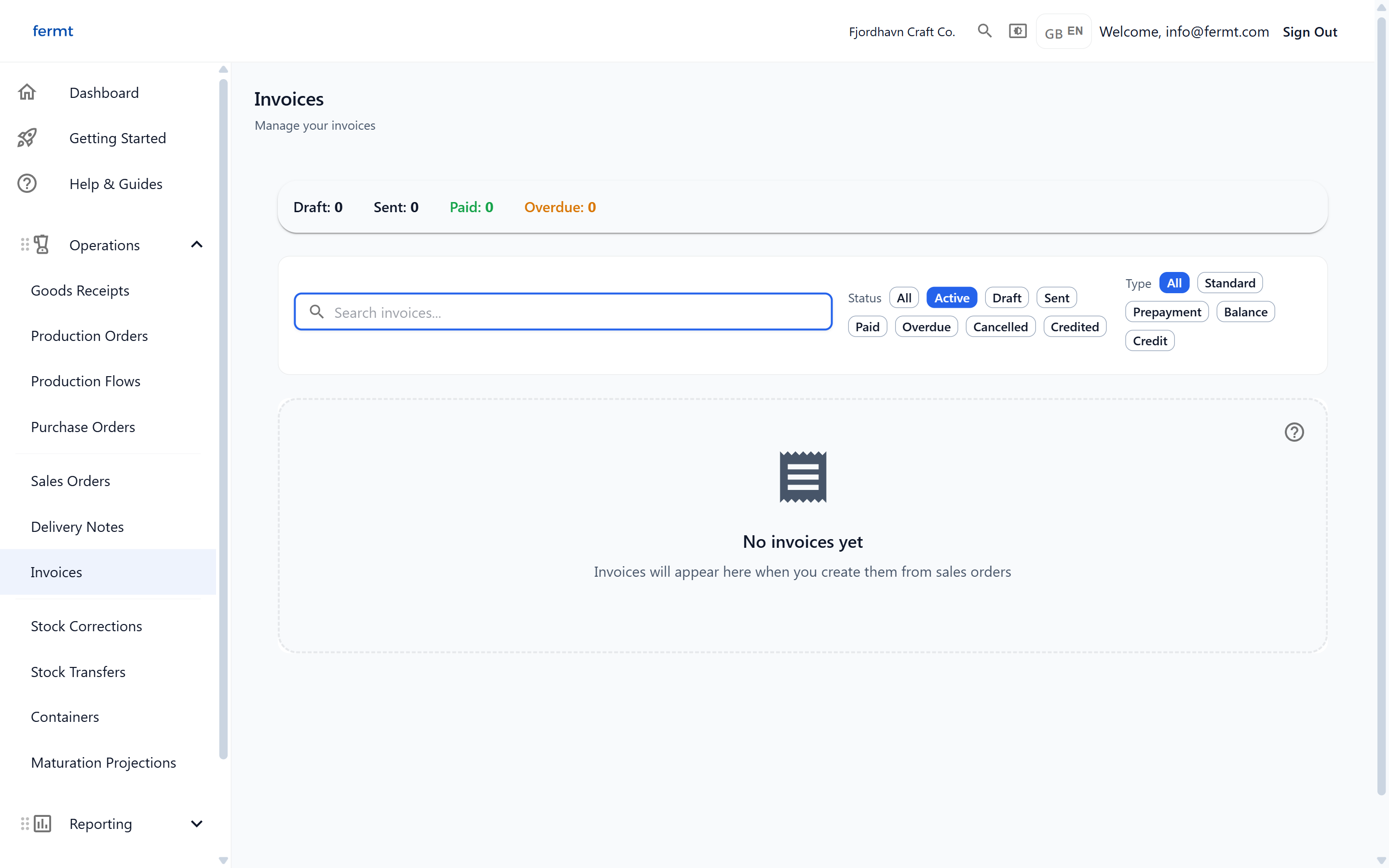Screen dimensions: 1389x868
Task: Filter by Standard invoice type
Action: coord(1229,283)
